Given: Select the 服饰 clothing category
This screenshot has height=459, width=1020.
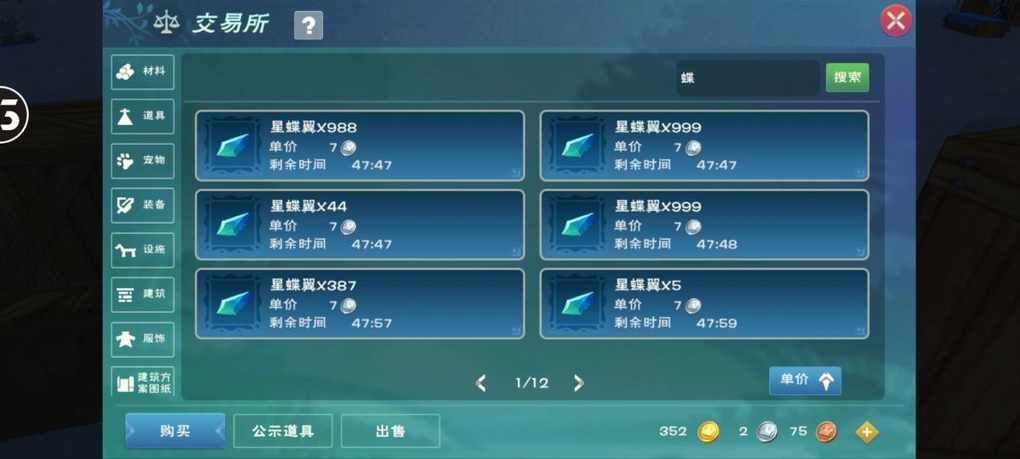Looking at the screenshot, I should [x=142, y=339].
